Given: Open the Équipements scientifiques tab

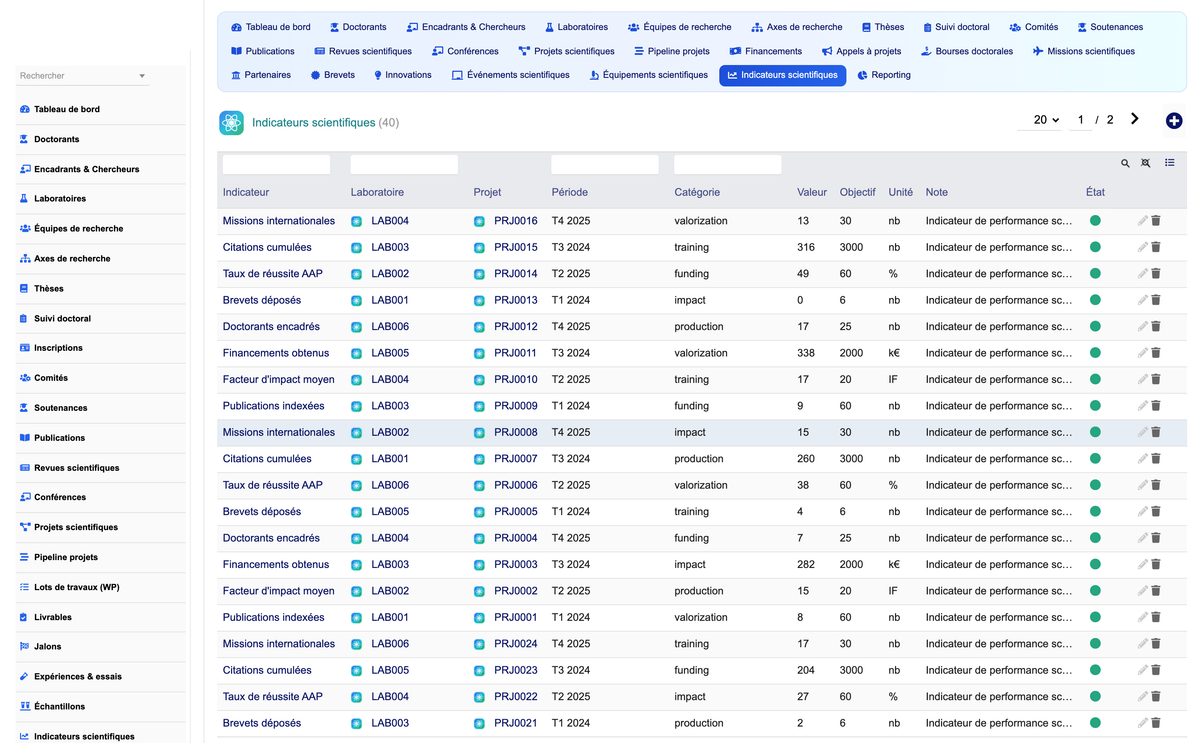Looking at the screenshot, I should 648,75.
